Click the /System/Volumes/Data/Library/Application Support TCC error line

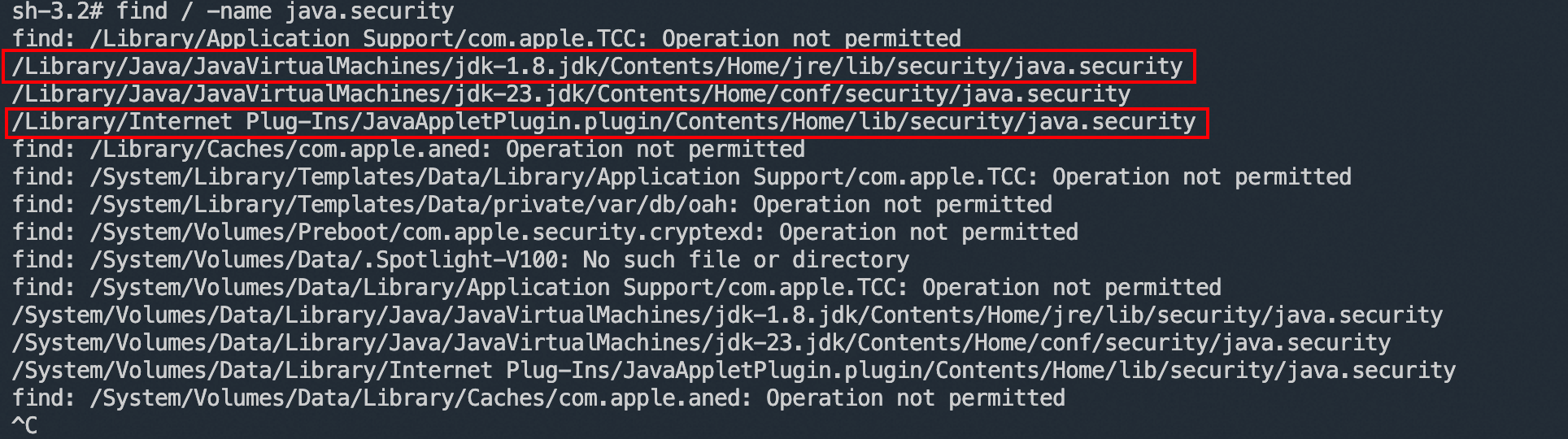[x=616, y=288]
